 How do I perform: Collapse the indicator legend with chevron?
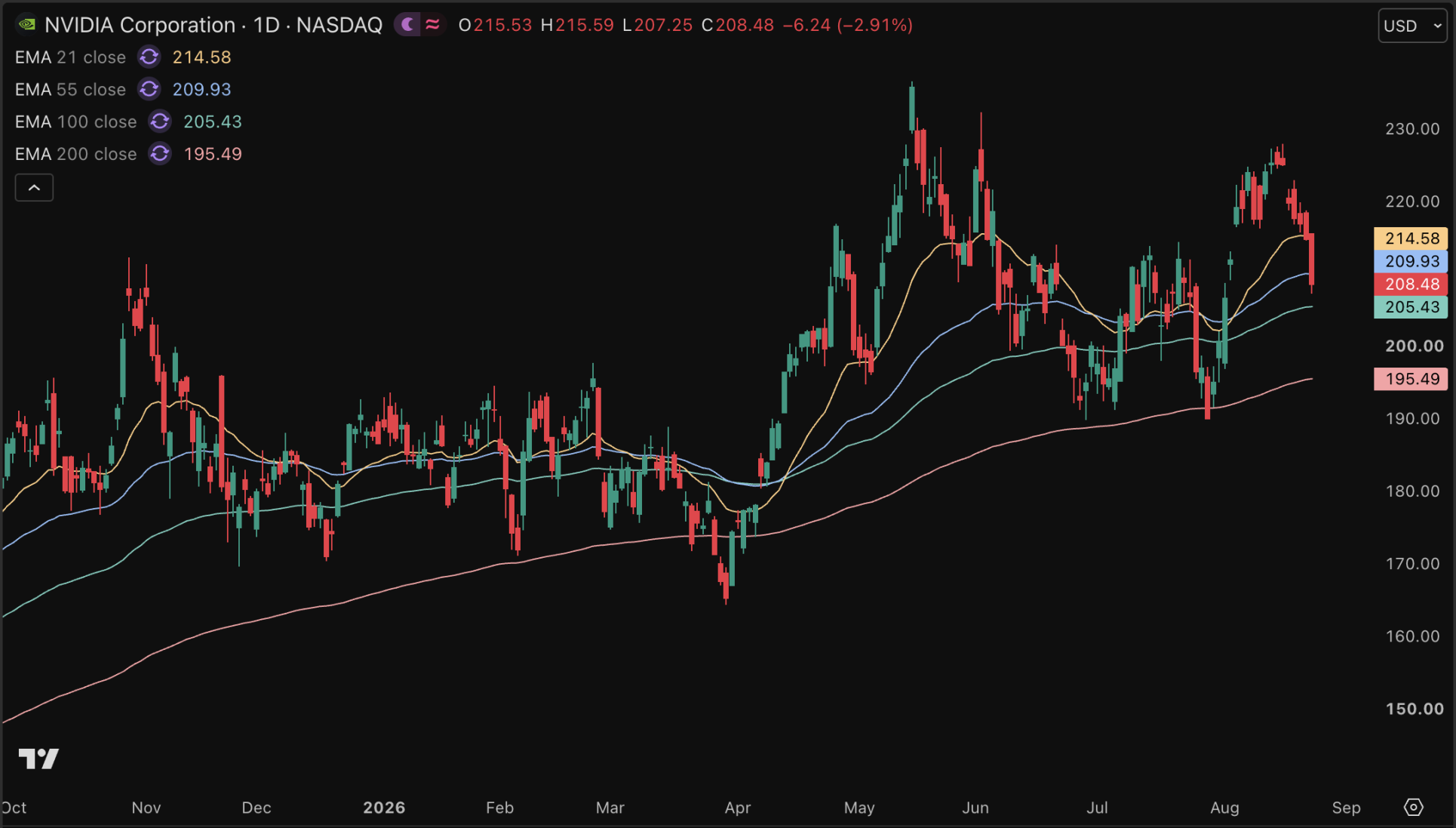pyautogui.click(x=34, y=188)
